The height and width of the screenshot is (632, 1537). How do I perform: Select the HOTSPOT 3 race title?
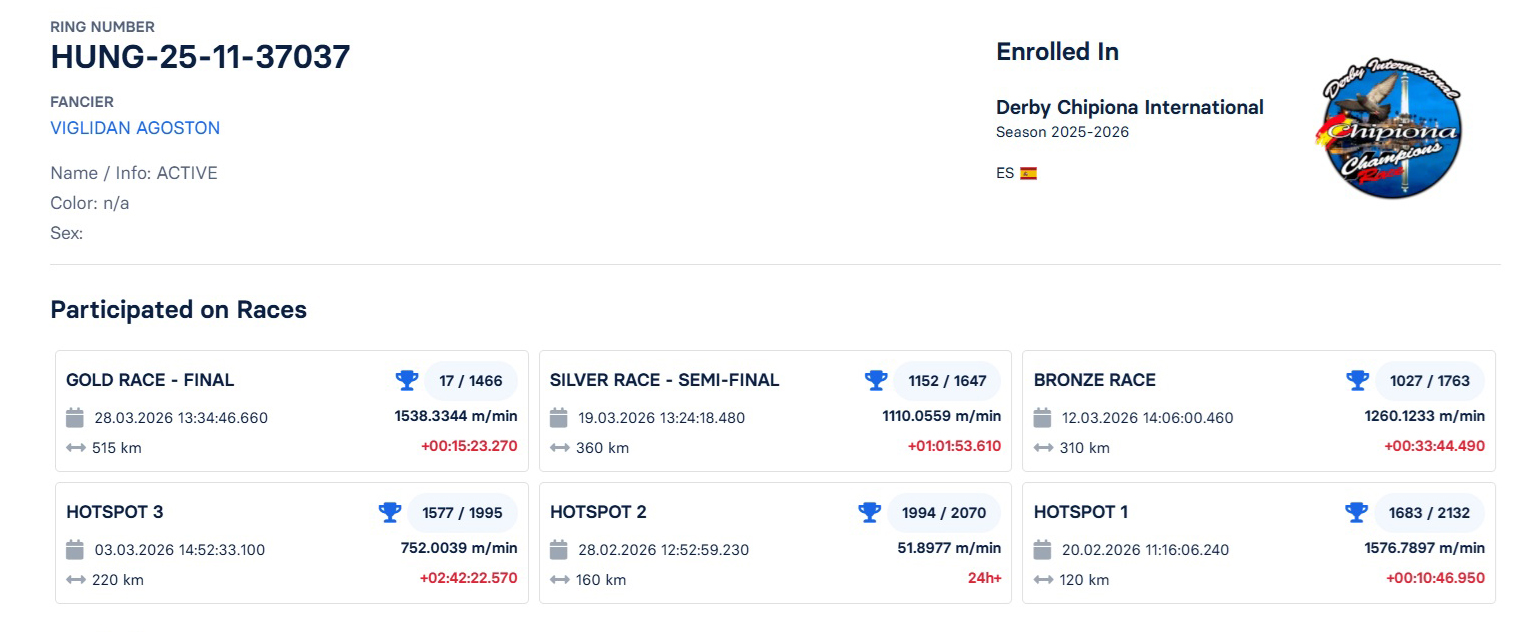(x=114, y=512)
